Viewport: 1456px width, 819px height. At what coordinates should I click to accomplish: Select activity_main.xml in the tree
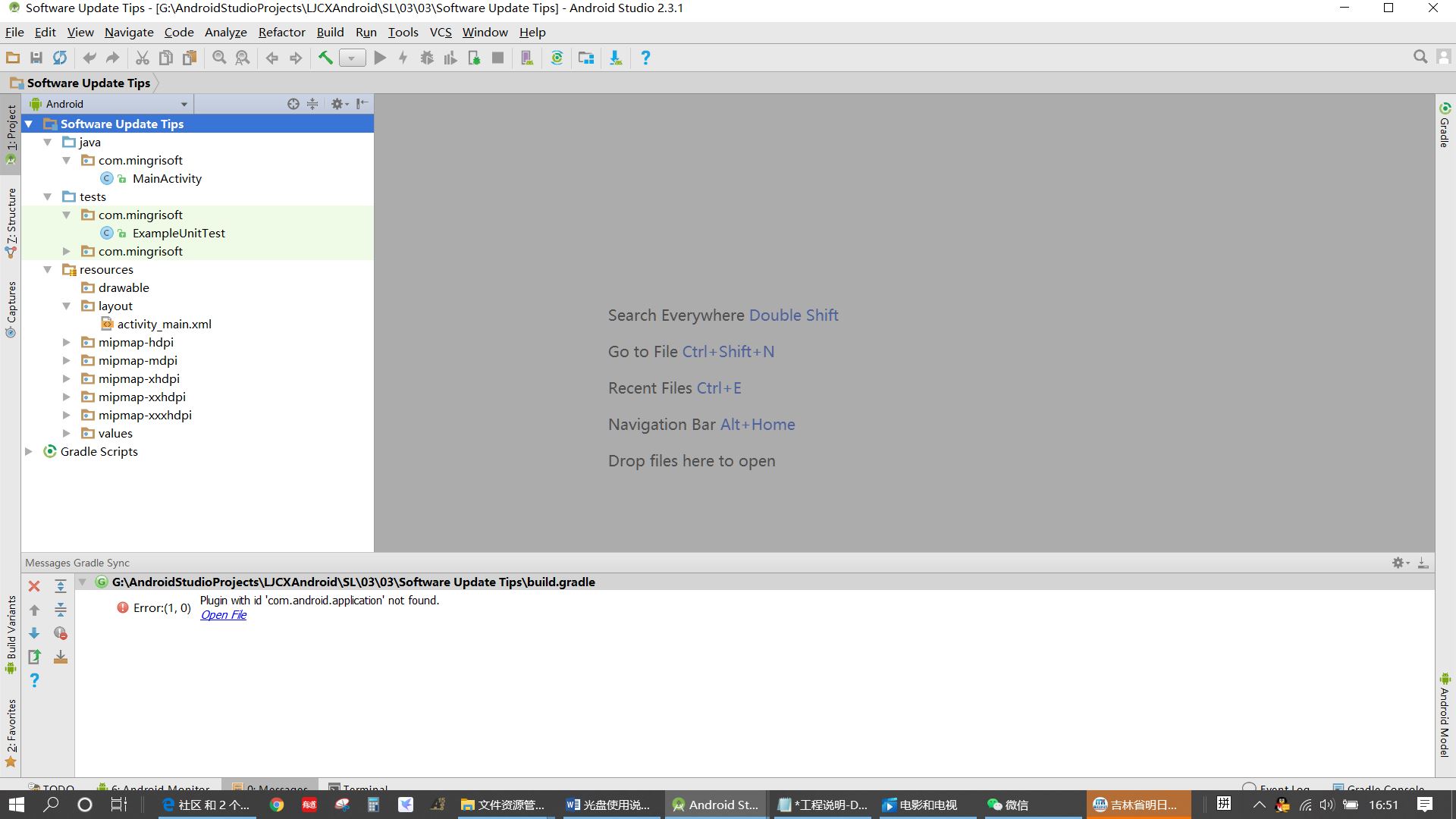point(164,324)
